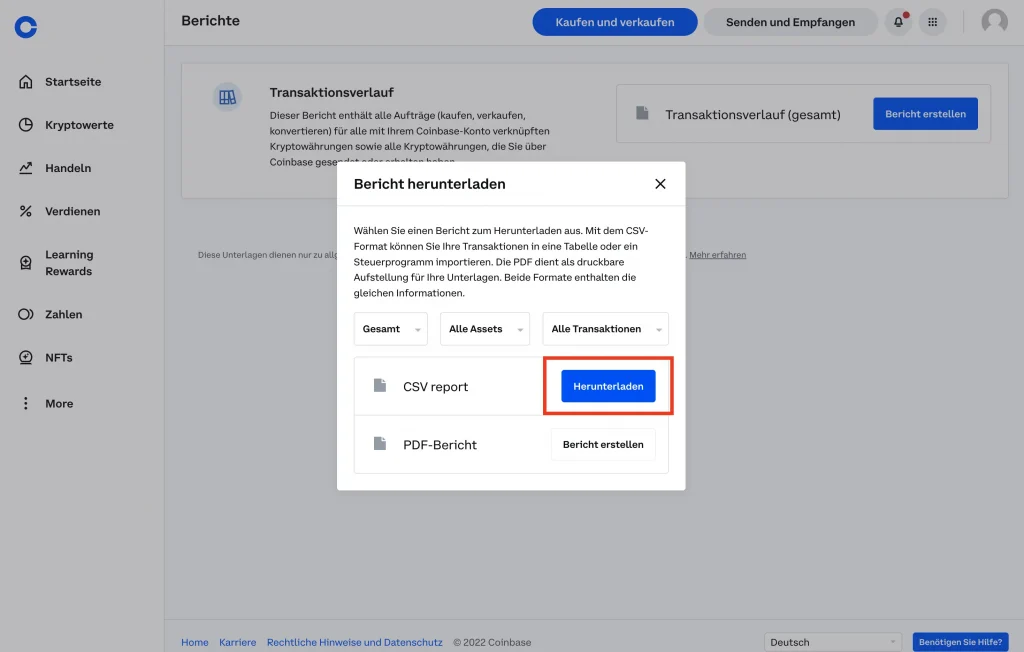Expand the Alle Transaktionen dropdown
The width and height of the screenshot is (1024, 652).
pyautogui.click(x=605, y=329)
